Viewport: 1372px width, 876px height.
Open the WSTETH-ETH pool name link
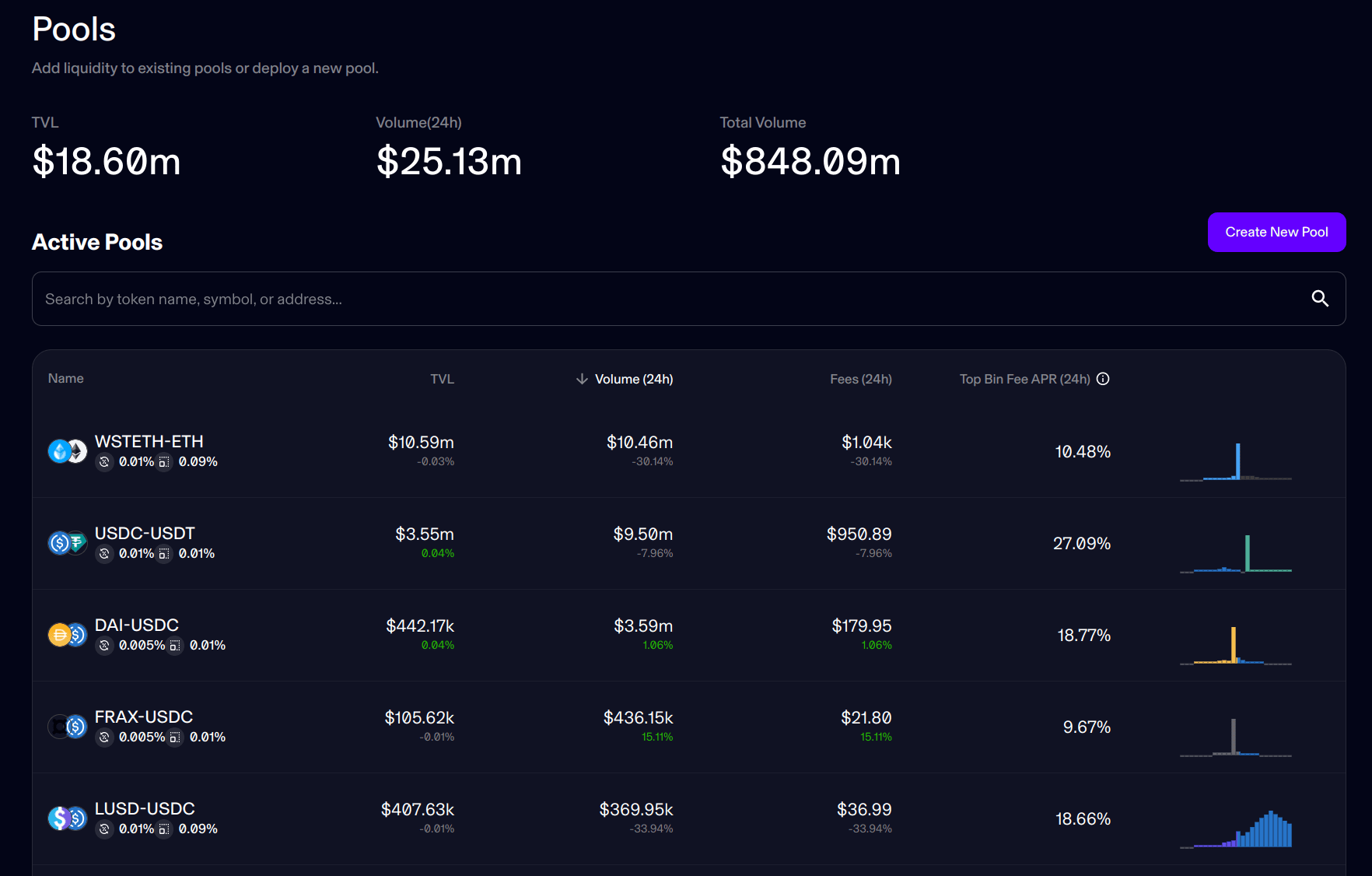click(x=149, y=441)
